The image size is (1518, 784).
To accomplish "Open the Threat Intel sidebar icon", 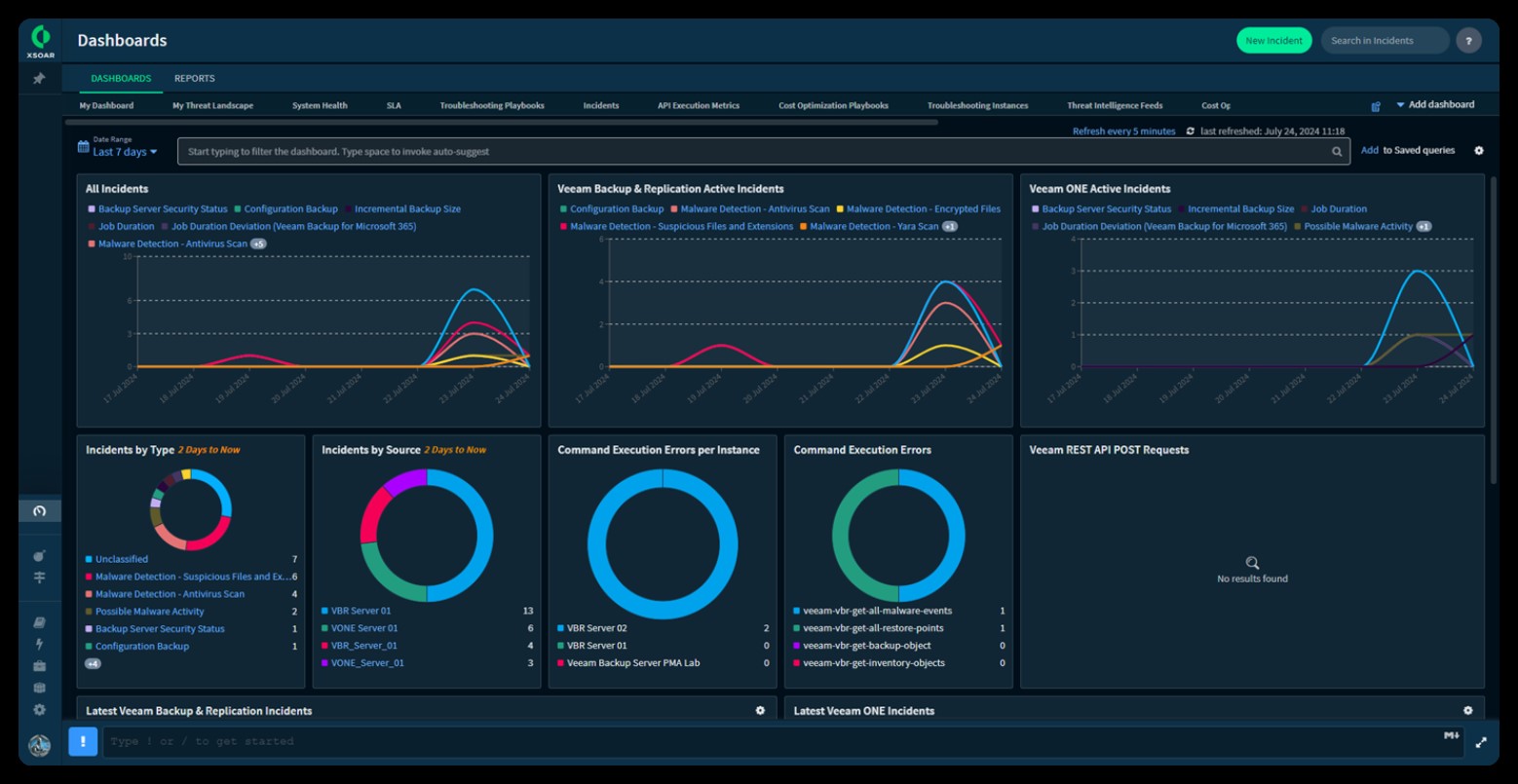I will pyautogui.click(x=39, y=578).
